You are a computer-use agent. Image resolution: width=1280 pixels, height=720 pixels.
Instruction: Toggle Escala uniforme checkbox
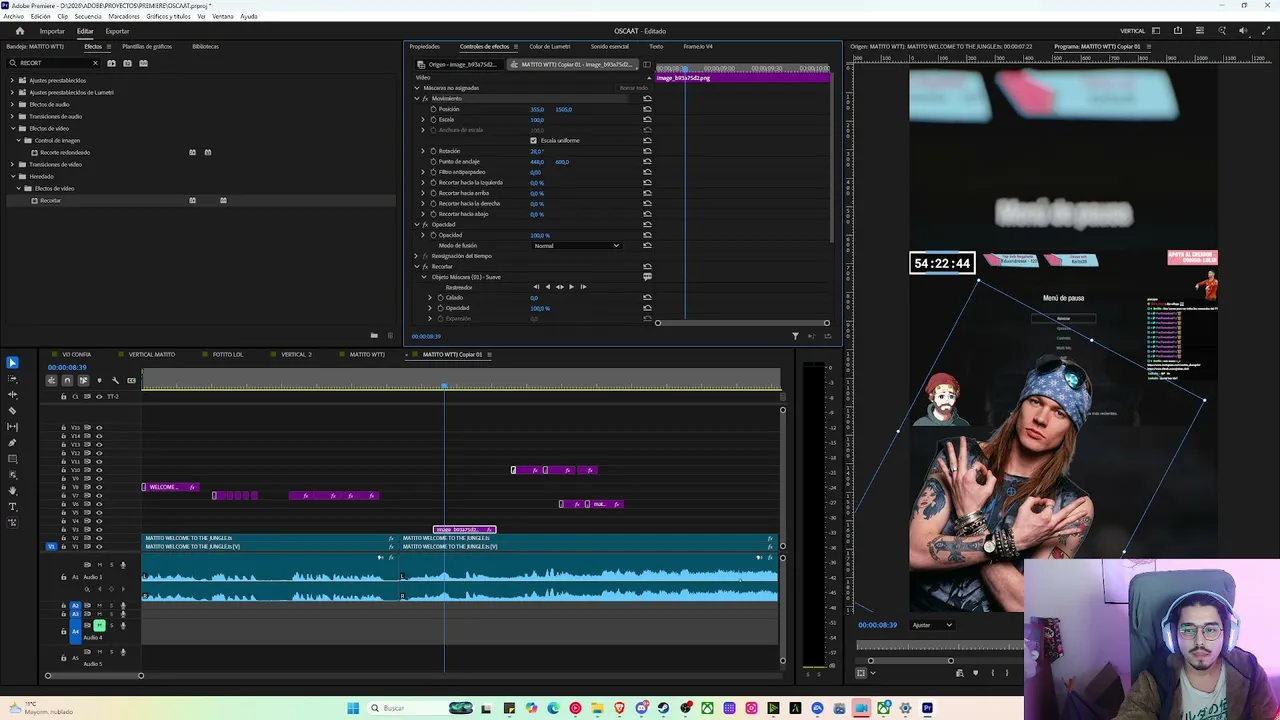pyautogui.click(x=533, y=141)
